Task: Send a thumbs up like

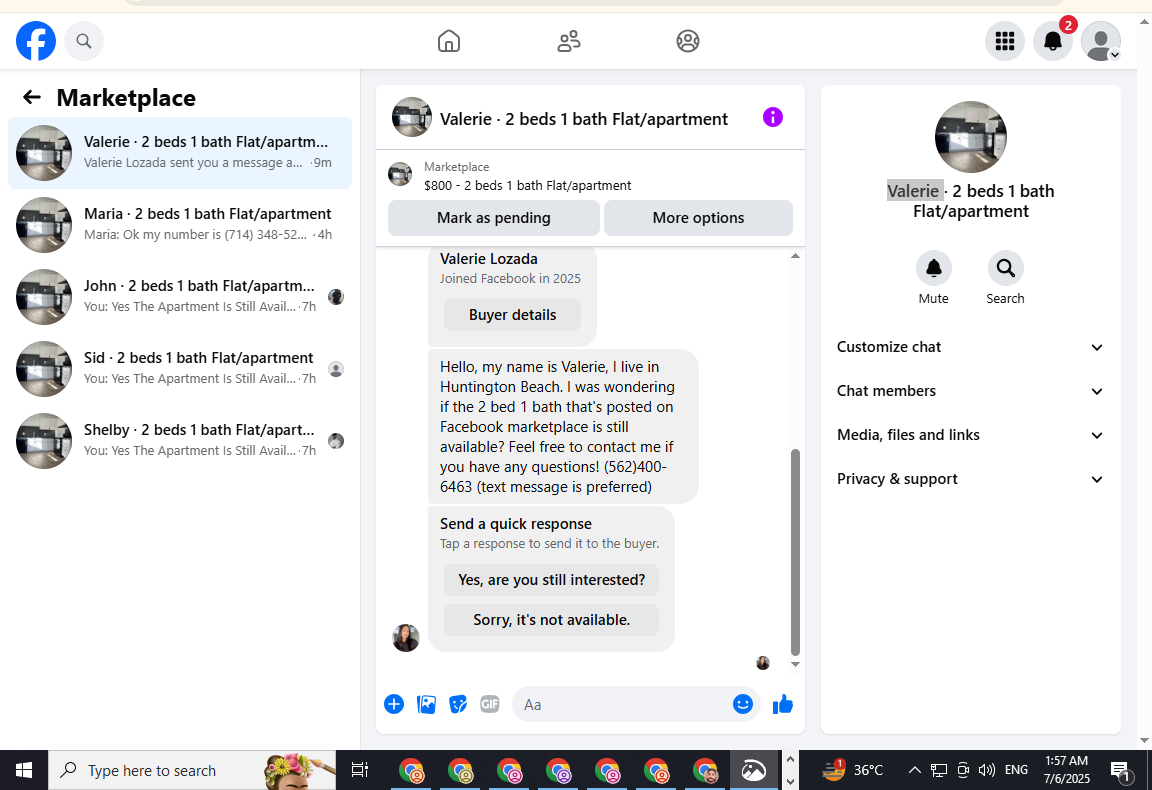Action: coord(782,704)
